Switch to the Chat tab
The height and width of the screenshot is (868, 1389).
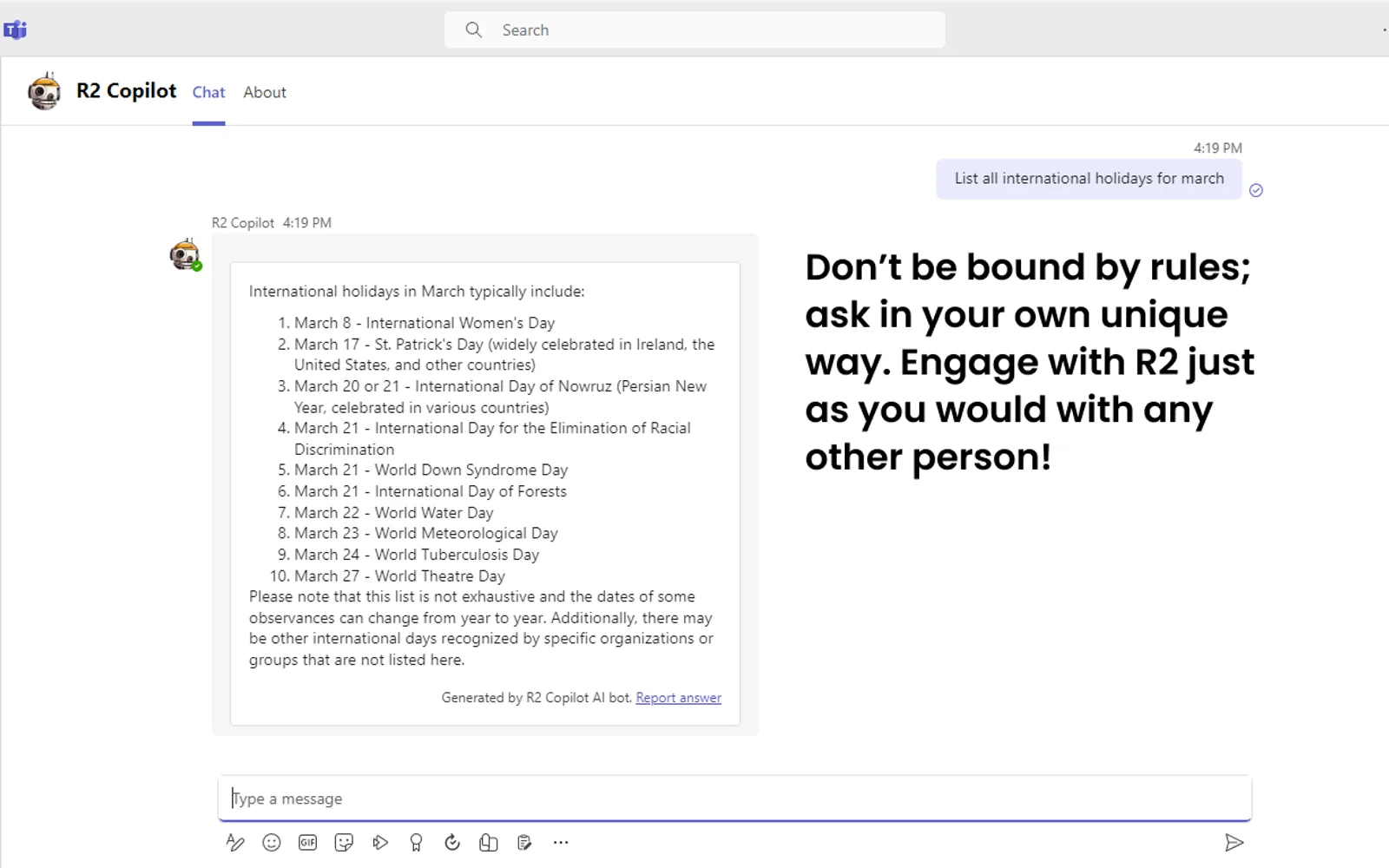[208, 92]
